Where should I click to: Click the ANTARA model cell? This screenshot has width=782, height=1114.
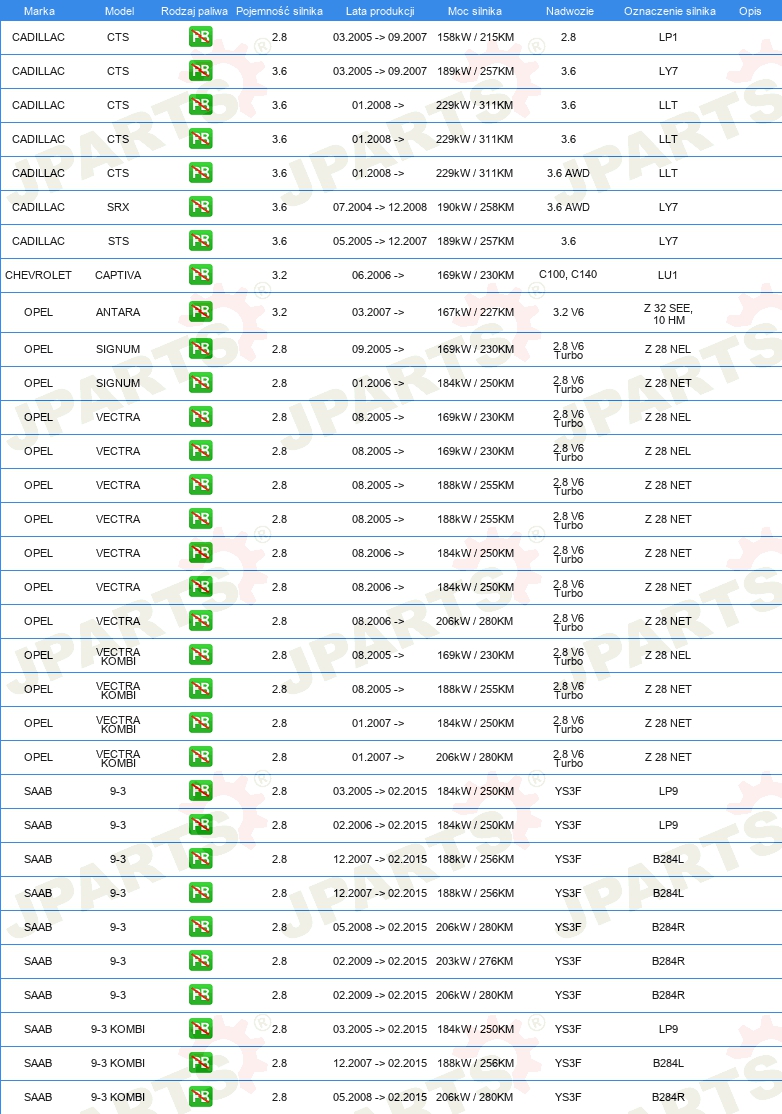(118, 312)
